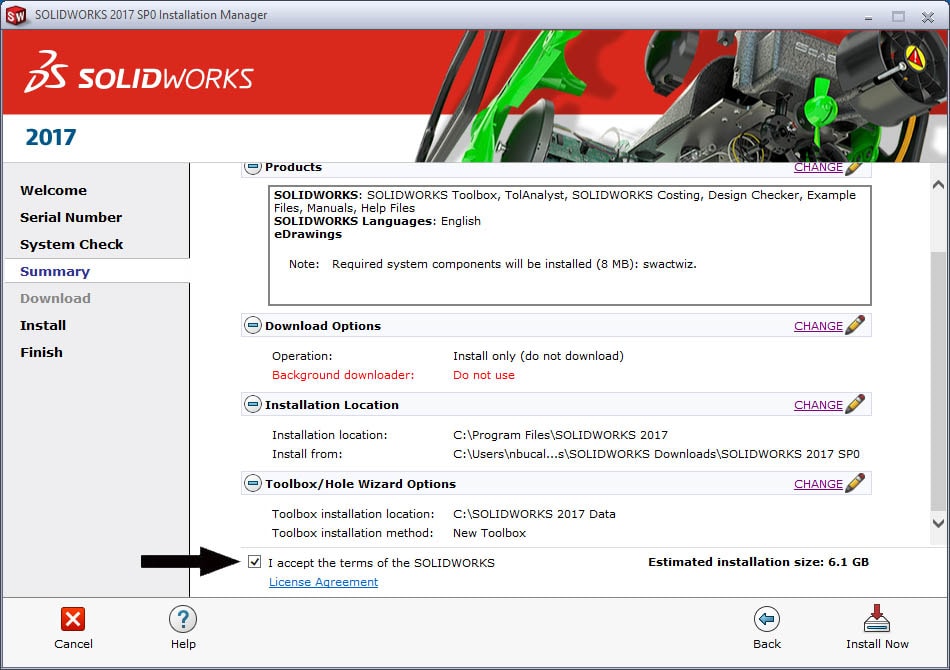Collapse Toolbox/Hole Wizard Options section

click(x=253, y=483)
